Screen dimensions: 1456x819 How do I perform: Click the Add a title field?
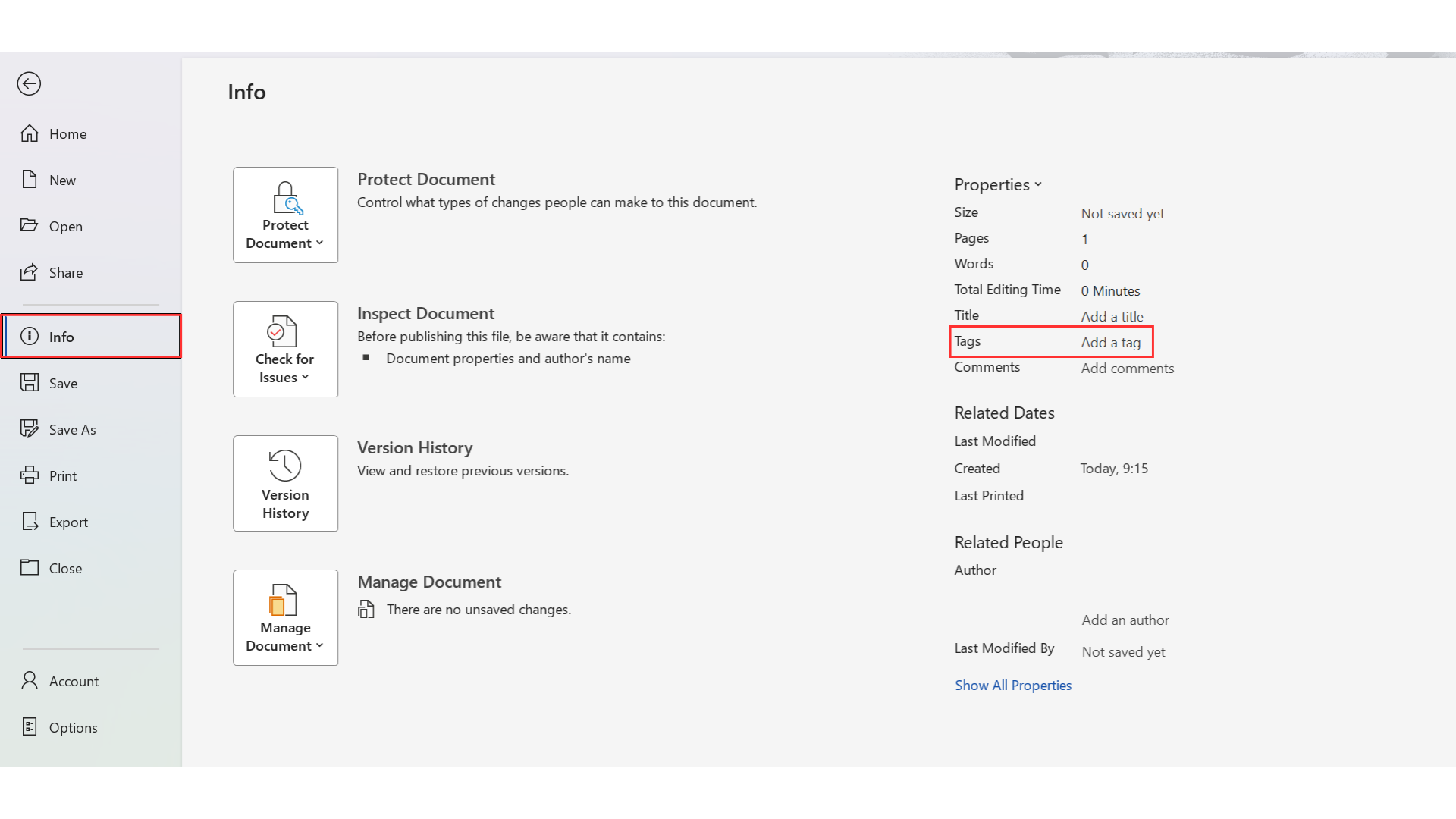[x=1112, y=316]
